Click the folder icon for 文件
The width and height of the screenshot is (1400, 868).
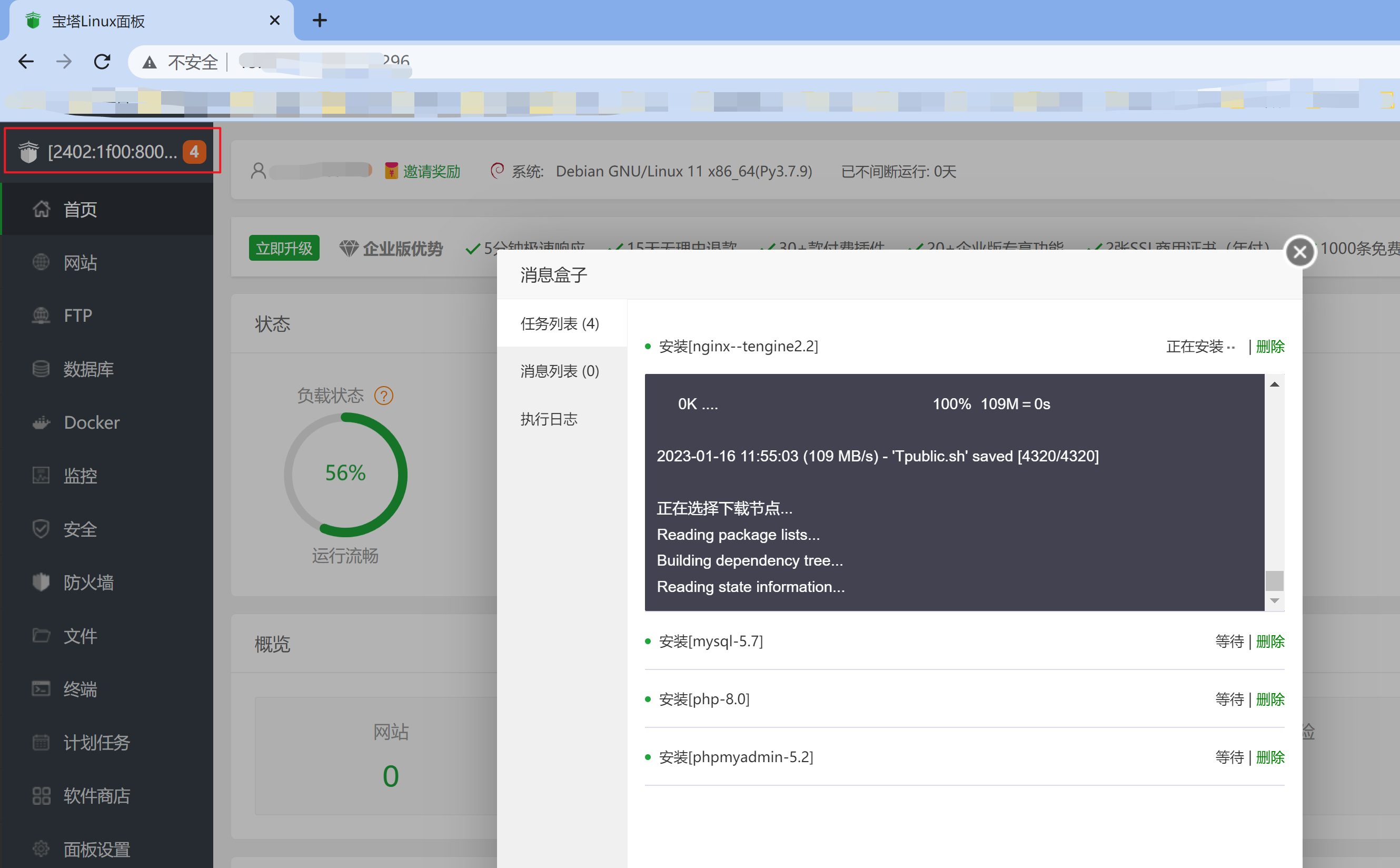[41, 636]
